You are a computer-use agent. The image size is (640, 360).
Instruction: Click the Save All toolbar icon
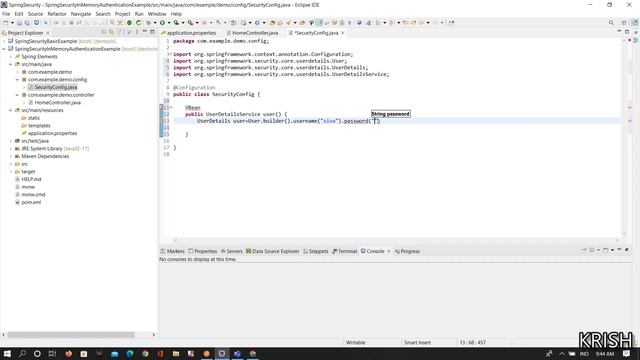coord(27,23)
